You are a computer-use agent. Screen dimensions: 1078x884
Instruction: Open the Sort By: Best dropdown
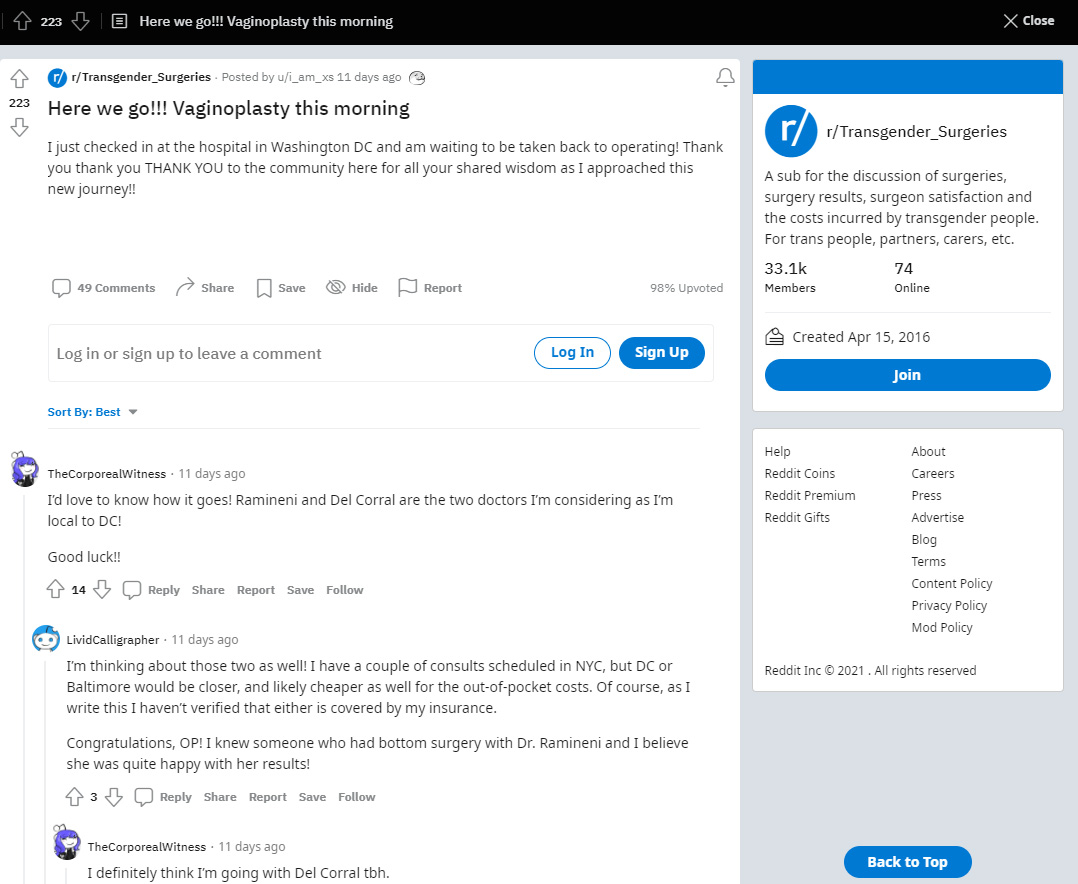92,412
